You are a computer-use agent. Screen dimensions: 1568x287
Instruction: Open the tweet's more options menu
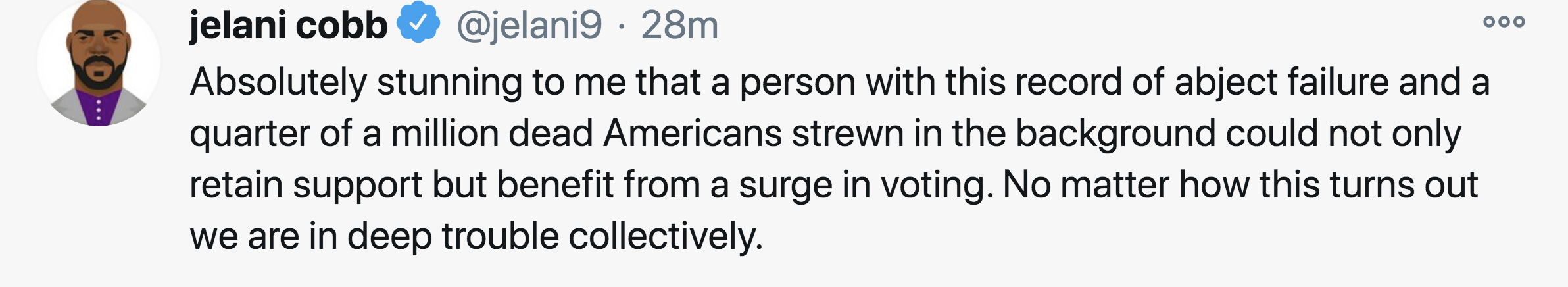point(1504,22)
